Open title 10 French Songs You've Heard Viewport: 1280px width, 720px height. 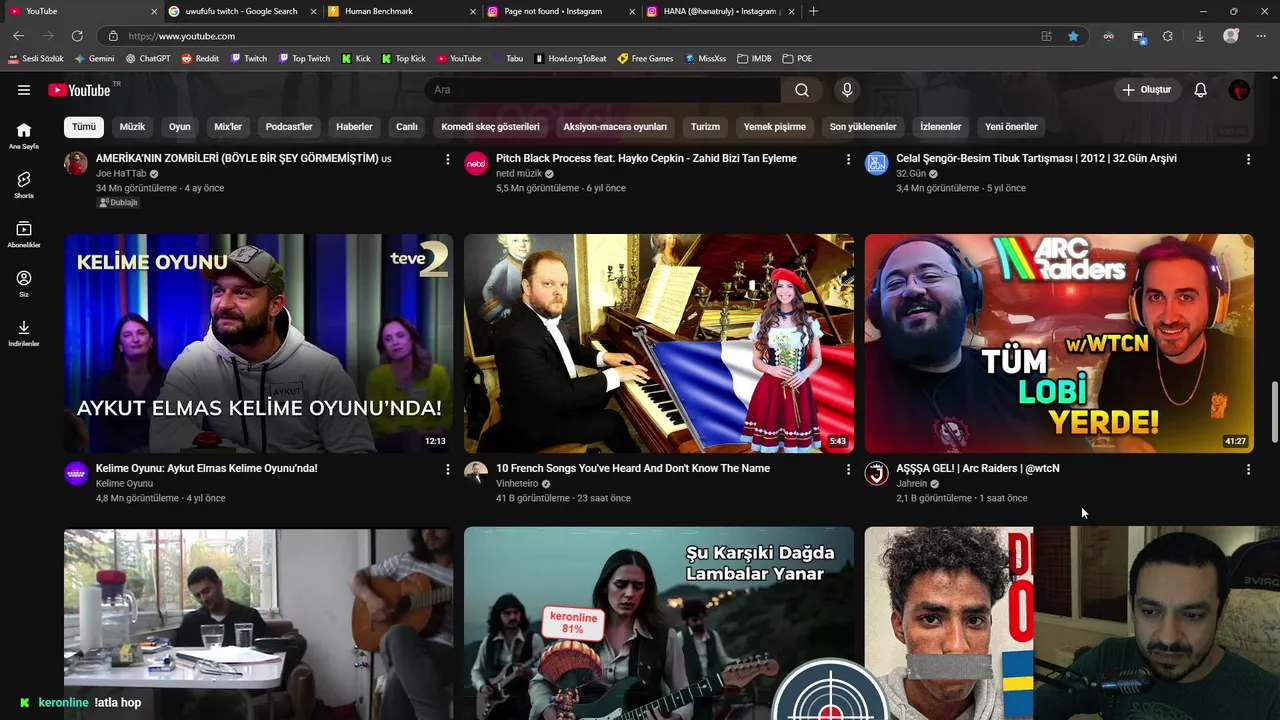point(633,468)
